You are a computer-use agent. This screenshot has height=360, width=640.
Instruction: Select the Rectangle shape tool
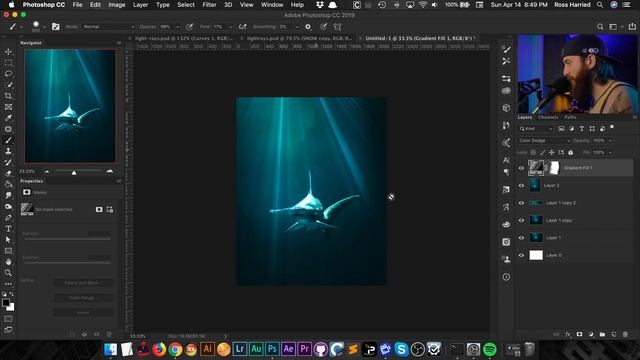coord(8,251)
